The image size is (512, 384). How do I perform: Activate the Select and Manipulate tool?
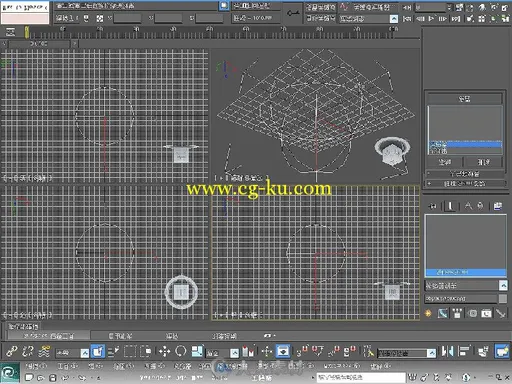[x=267, y=351]
